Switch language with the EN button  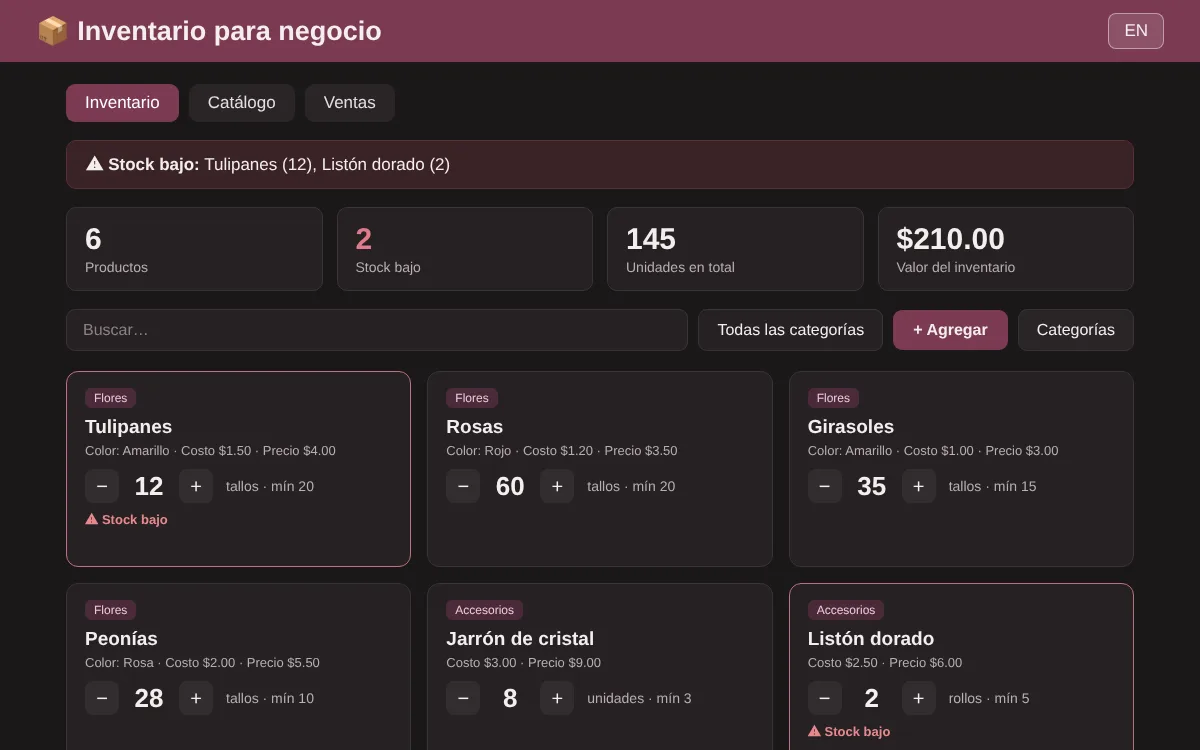pos(1136,31)
